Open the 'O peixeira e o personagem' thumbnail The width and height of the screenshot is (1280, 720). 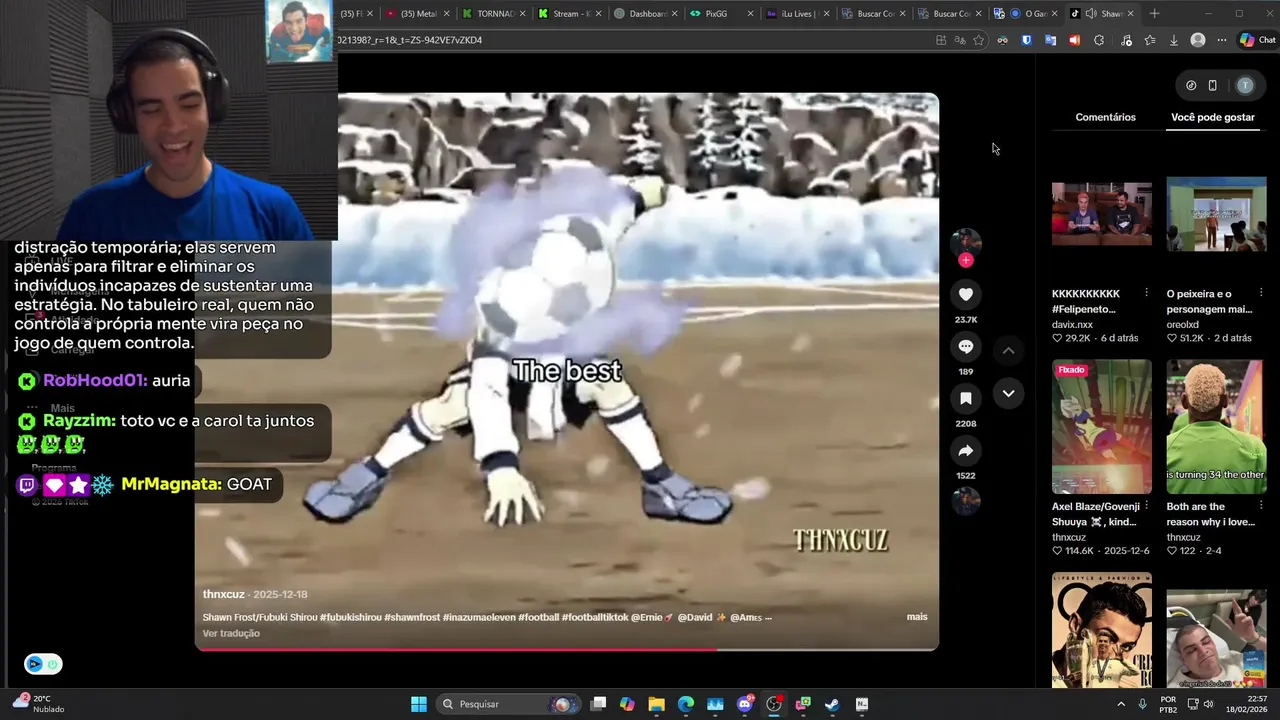[x=1216, y=214]
